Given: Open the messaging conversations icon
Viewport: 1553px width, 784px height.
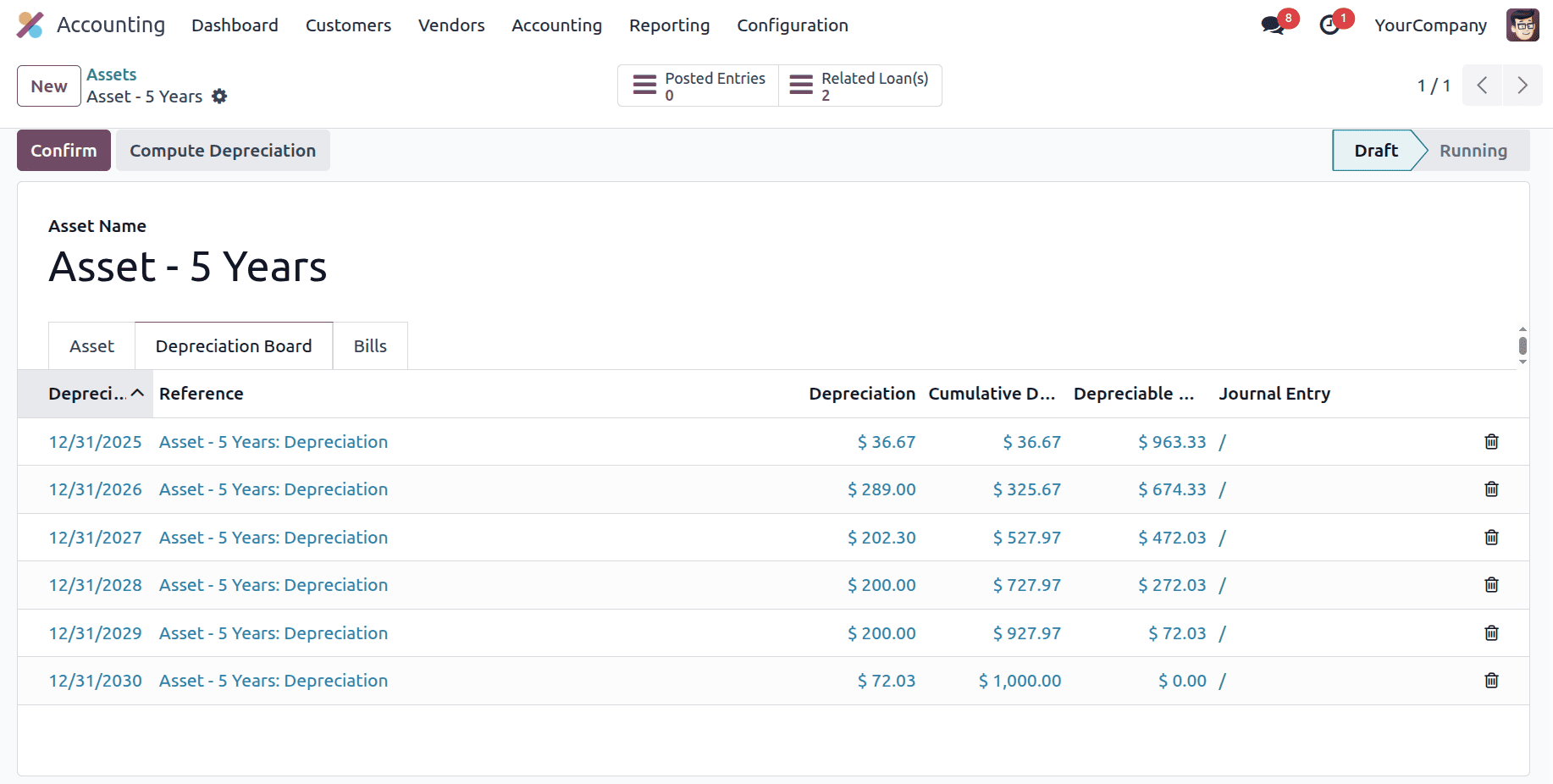Looking at the screenshot, I should click(x=1273, y=25).
